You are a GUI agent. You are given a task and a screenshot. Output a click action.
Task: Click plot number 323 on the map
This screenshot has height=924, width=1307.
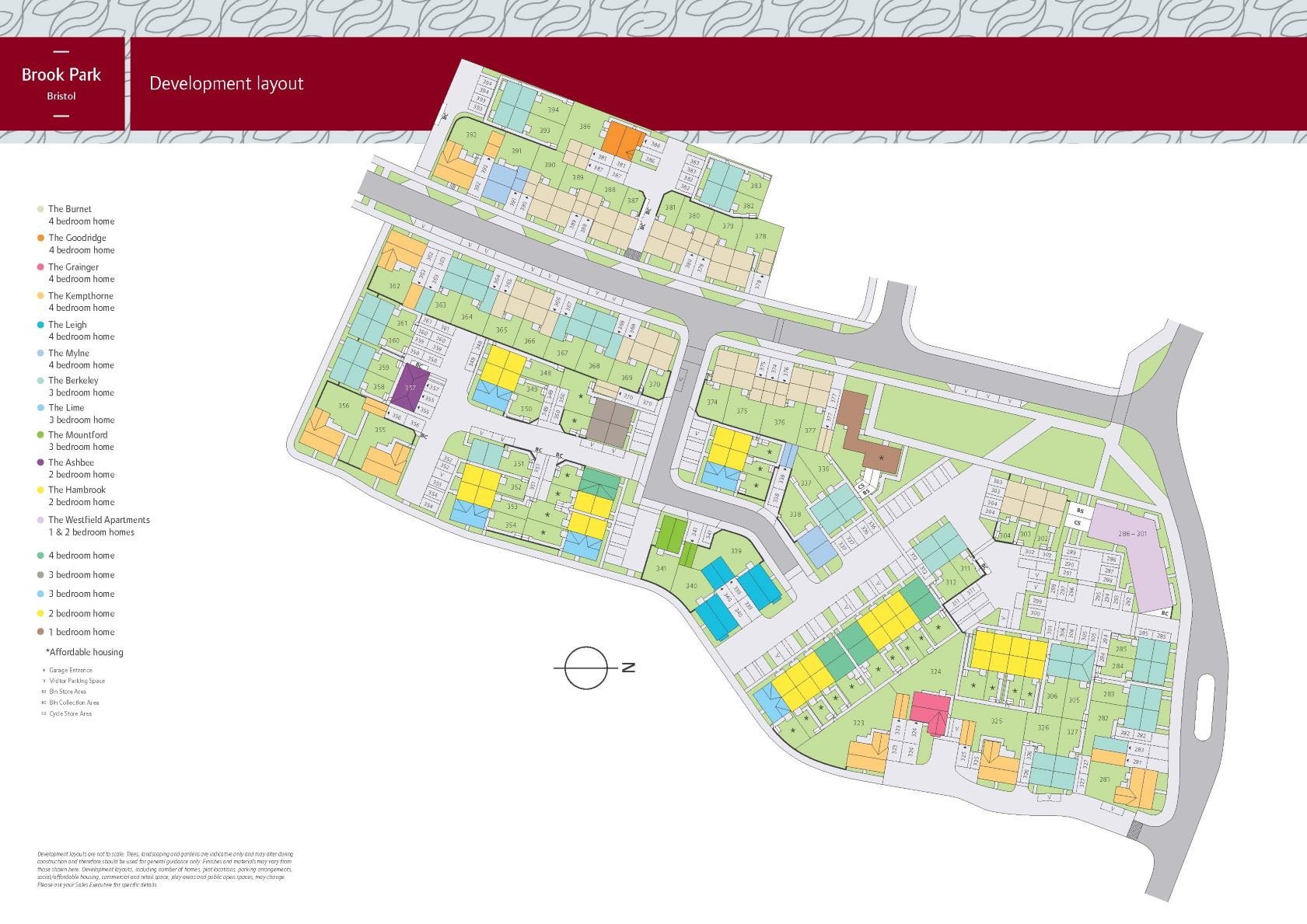pos(858,723)
